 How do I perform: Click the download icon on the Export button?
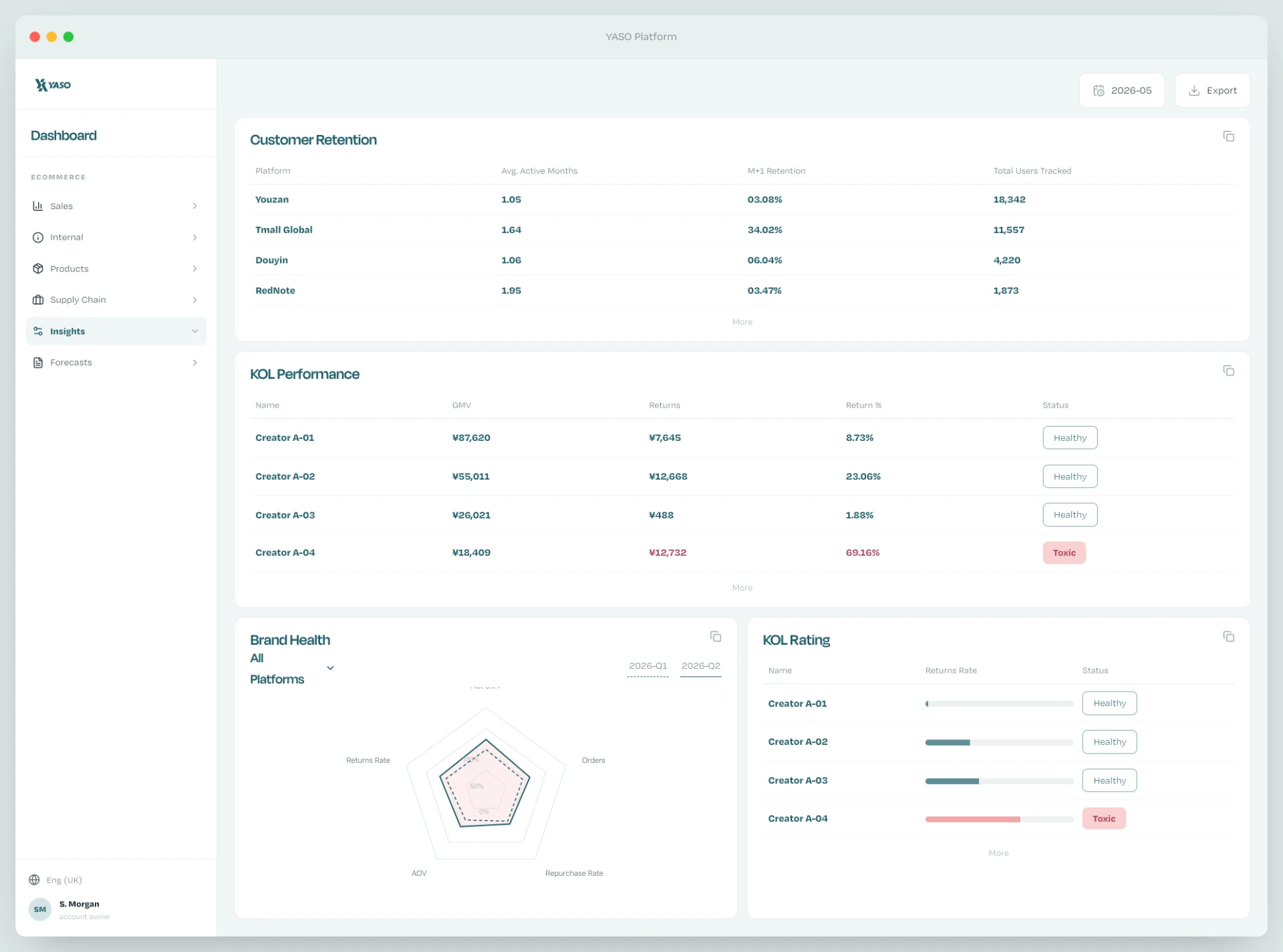[x=1194, y=91]
